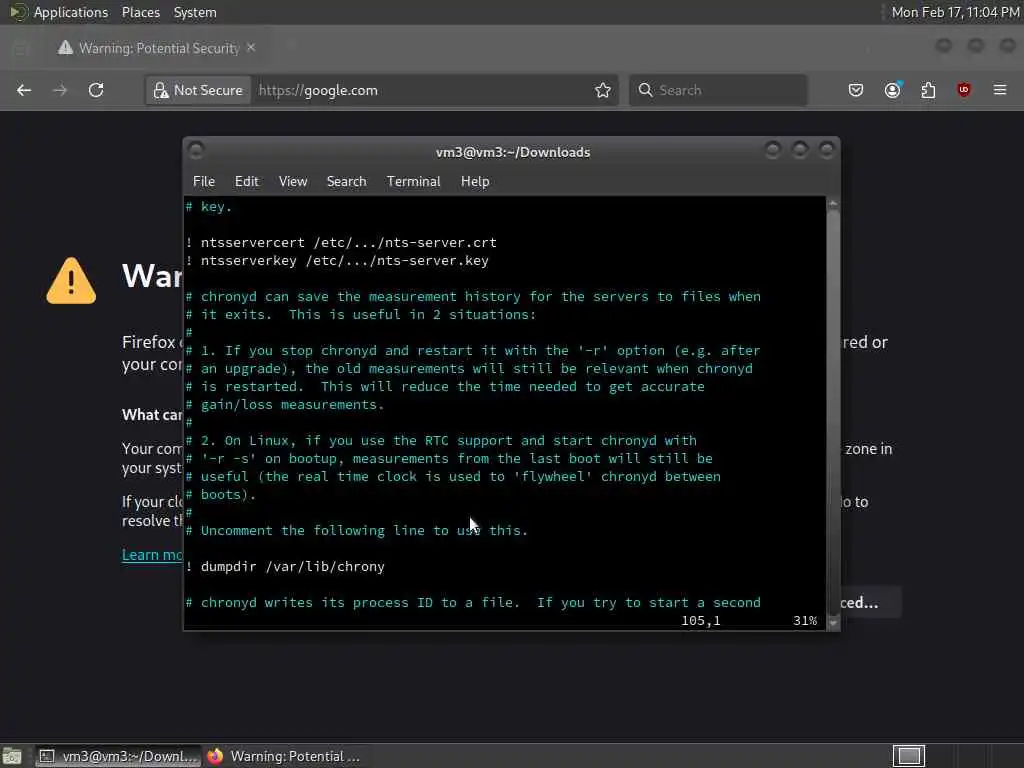This screenshot has width=1024, height=768.
Task: Open Firefox hamburger application menu
Action: pyautogui.click(x=1000, y=90)
